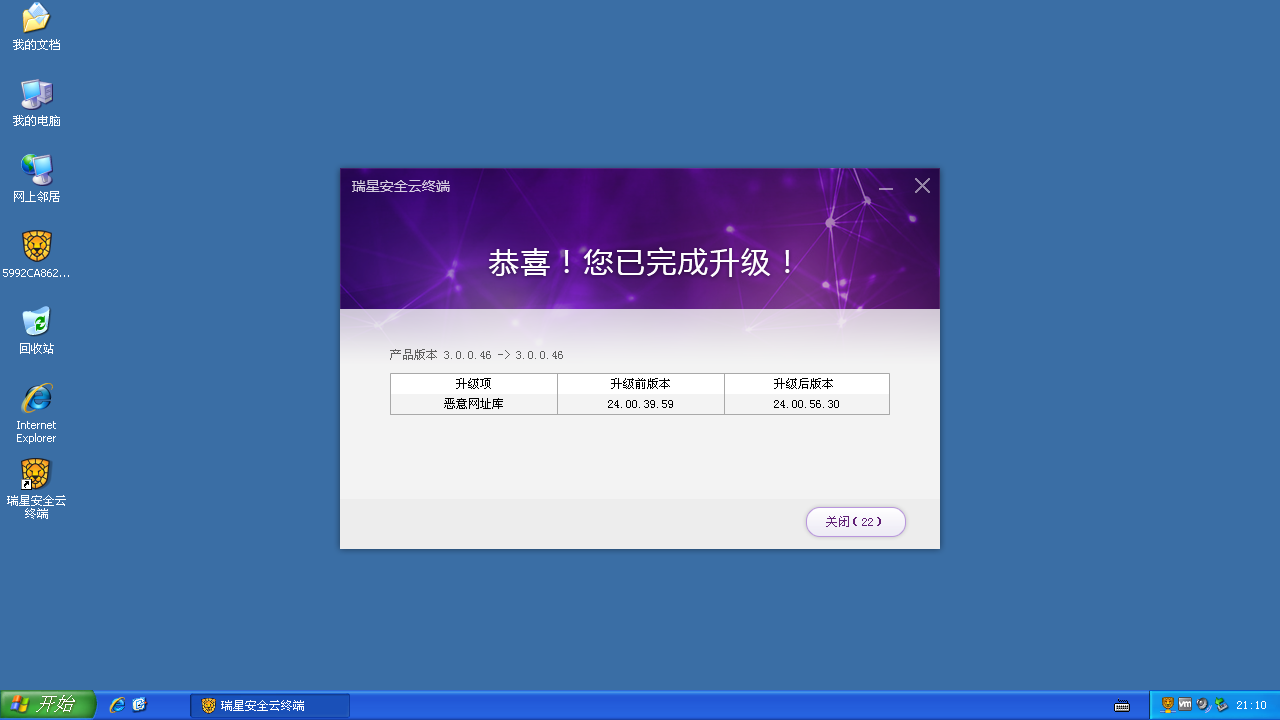Click the 升级后版本 column header
1280x720 pixels.
[806, 384]
